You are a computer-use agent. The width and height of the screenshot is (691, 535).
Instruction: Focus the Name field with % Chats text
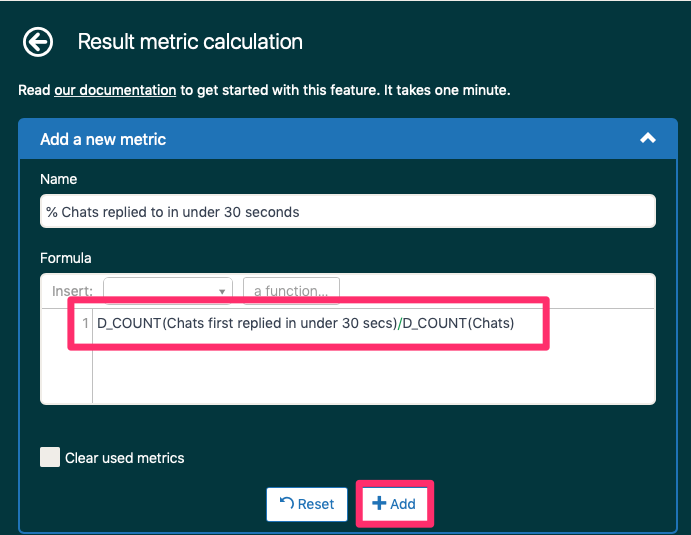click(x=348, y=212)
